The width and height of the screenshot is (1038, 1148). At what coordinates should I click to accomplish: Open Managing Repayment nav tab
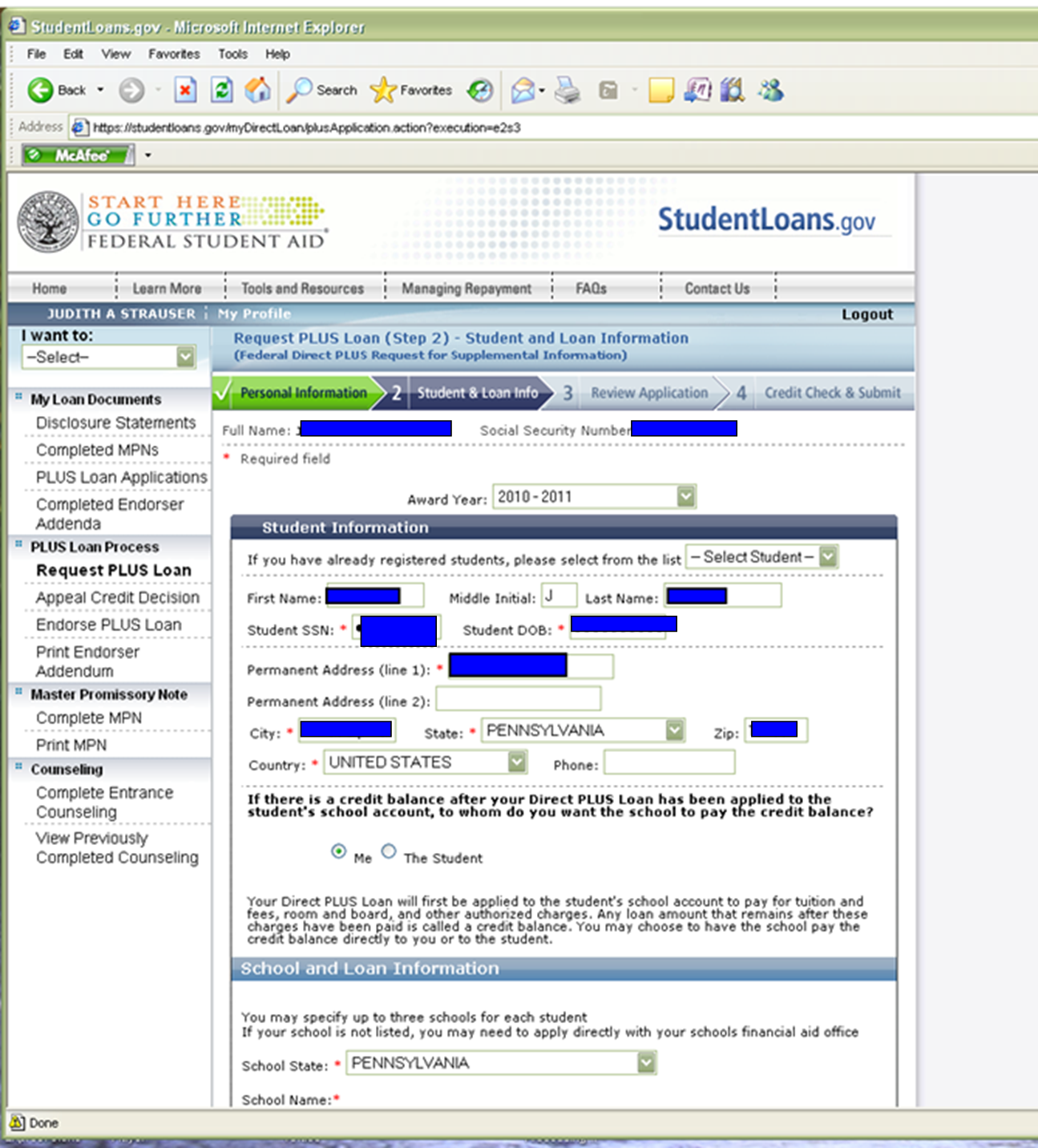[x=466, y=289]
